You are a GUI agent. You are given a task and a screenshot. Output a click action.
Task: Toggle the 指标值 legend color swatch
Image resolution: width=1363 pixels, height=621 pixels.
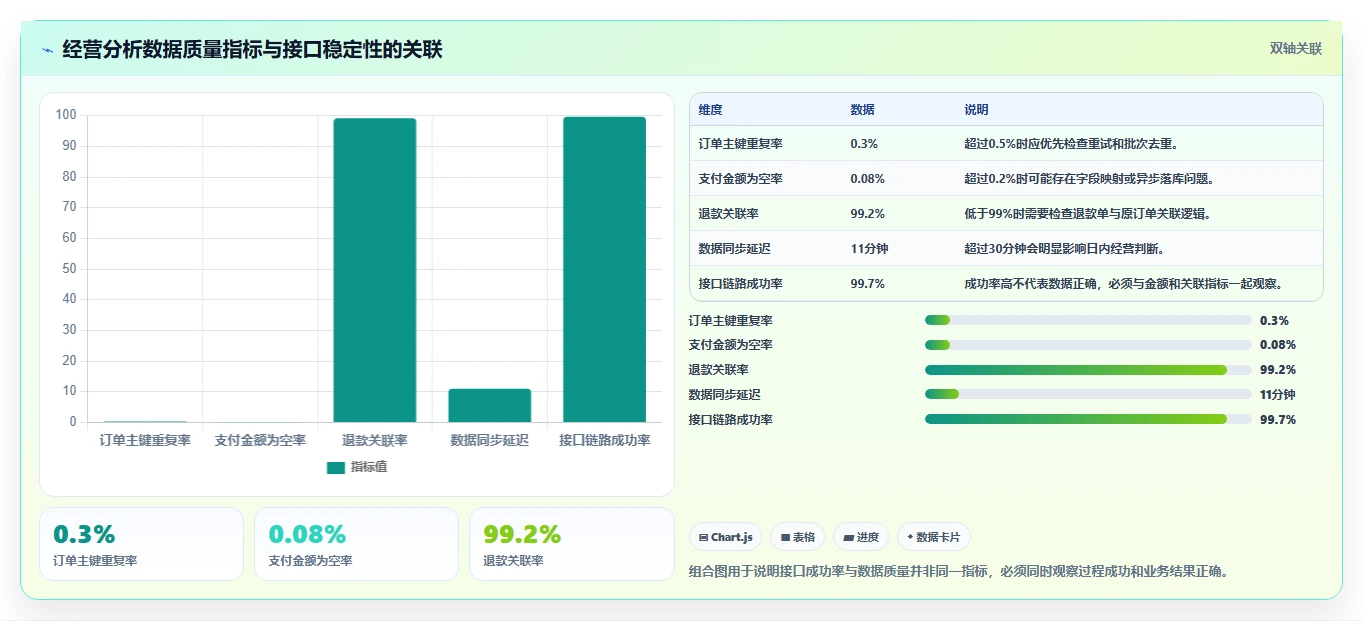[336, 467]
